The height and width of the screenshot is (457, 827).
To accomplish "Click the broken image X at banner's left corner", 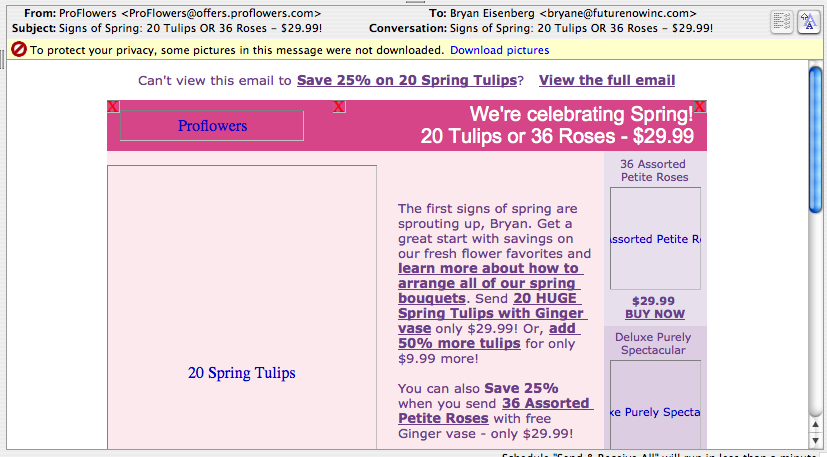I will click(113, 106).
